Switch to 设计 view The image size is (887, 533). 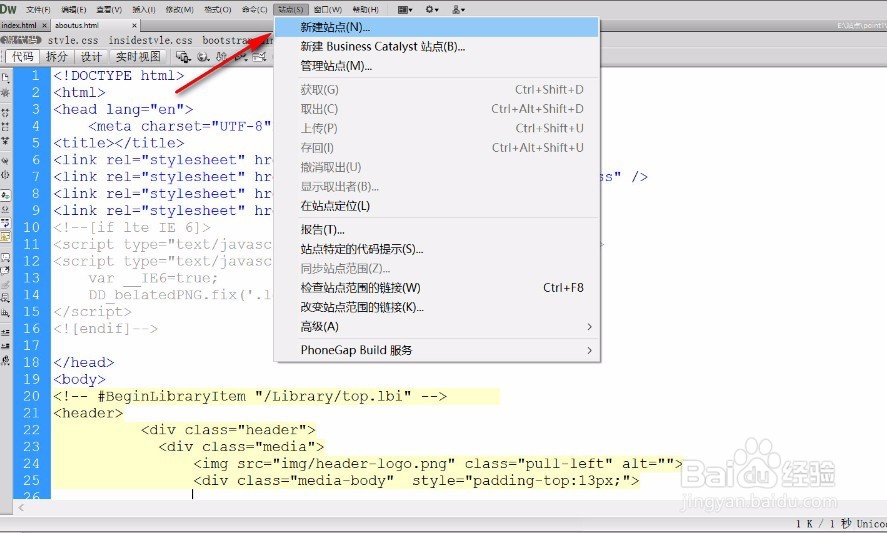(x=91, y=57)
